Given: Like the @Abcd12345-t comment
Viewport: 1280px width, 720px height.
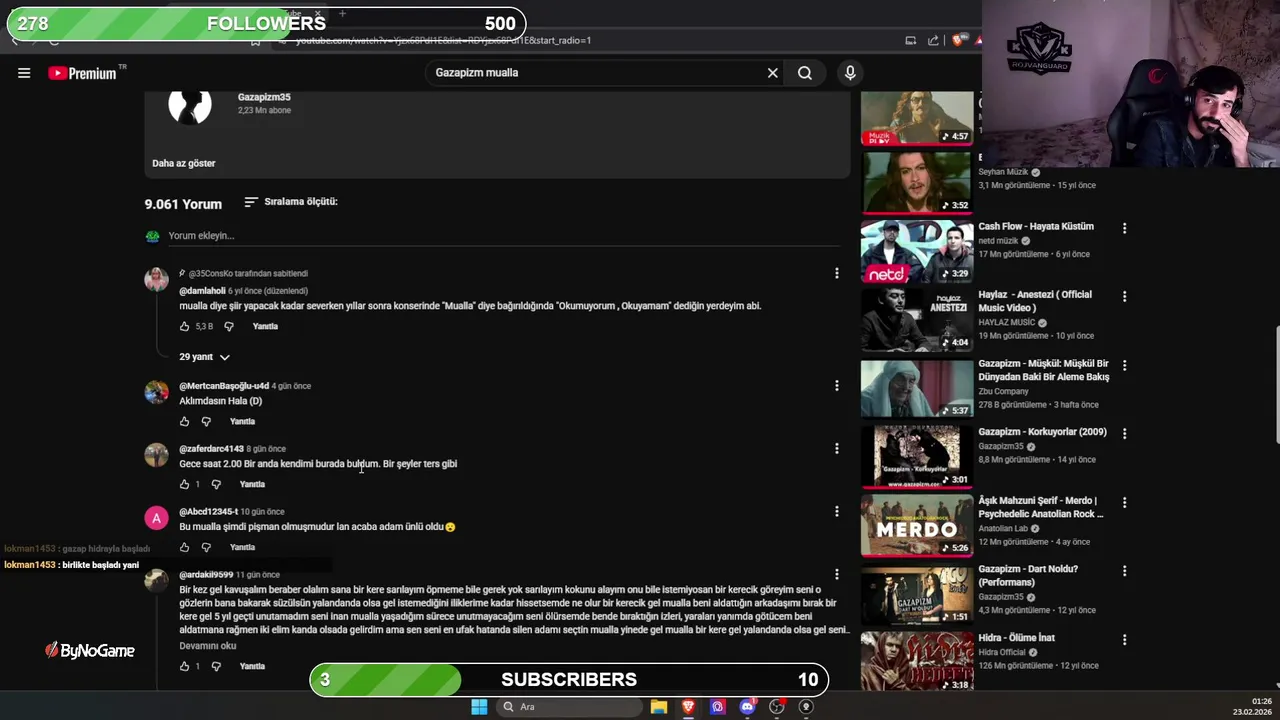Looking at the screenshot, I should [184, 548].
